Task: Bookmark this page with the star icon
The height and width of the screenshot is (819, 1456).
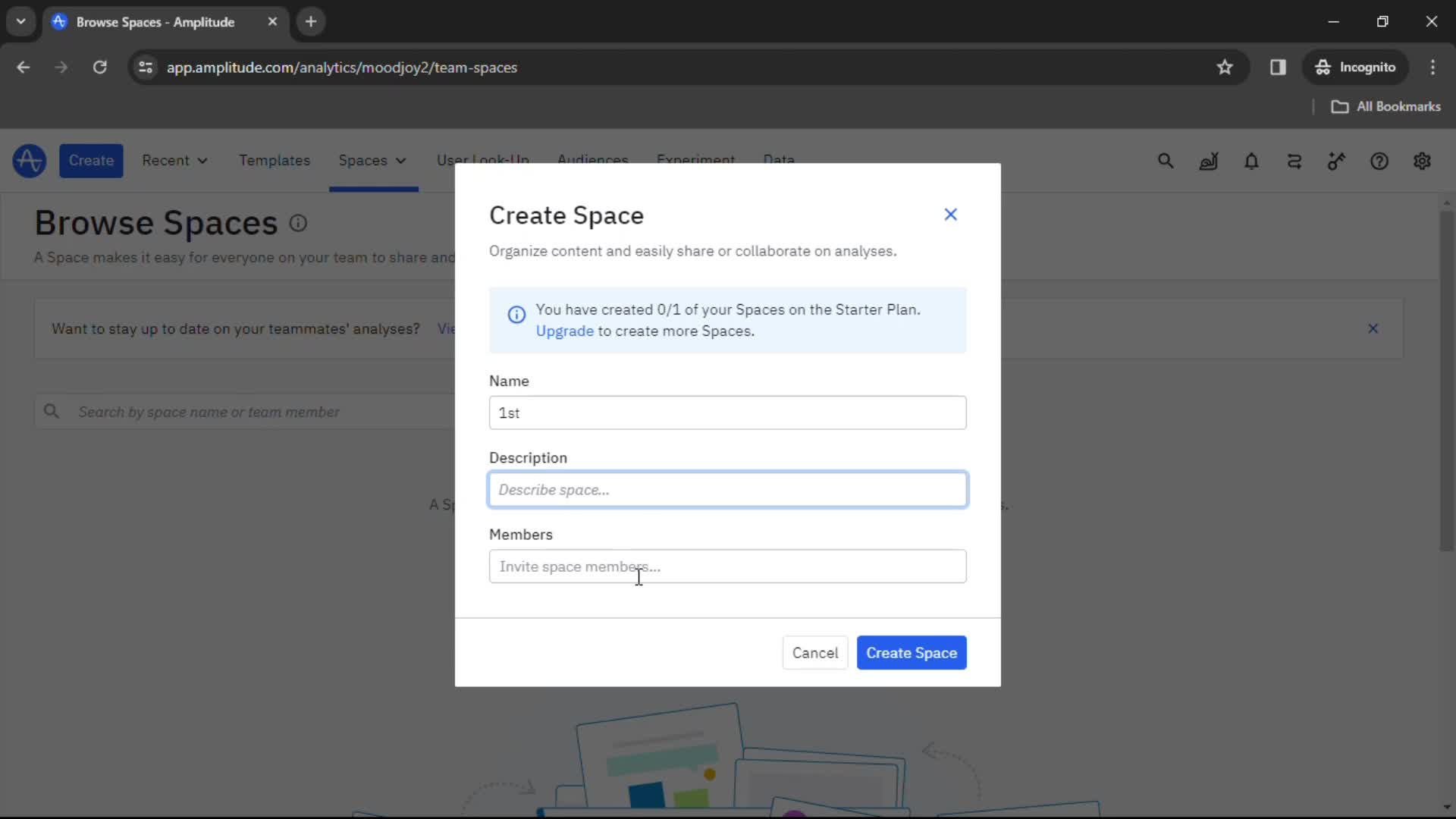Action: click(1225, 67)
